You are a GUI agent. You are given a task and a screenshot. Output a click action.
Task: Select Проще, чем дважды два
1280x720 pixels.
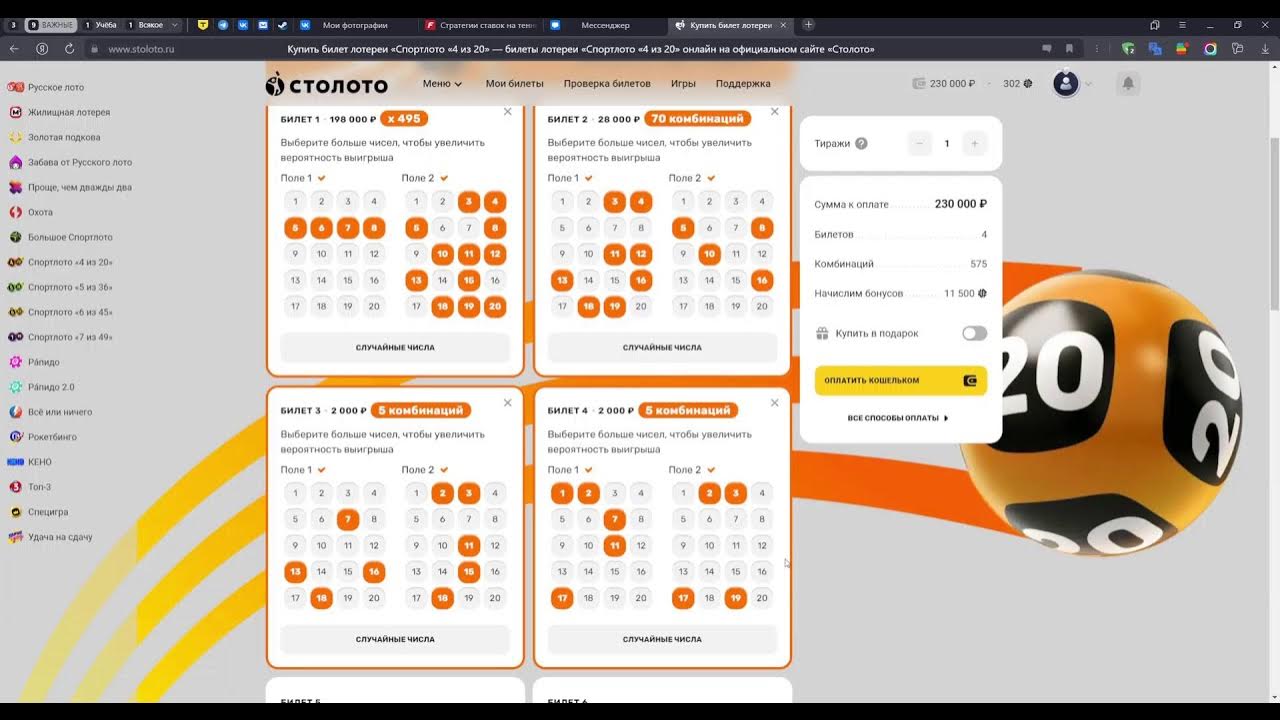(x=70, y=187)
